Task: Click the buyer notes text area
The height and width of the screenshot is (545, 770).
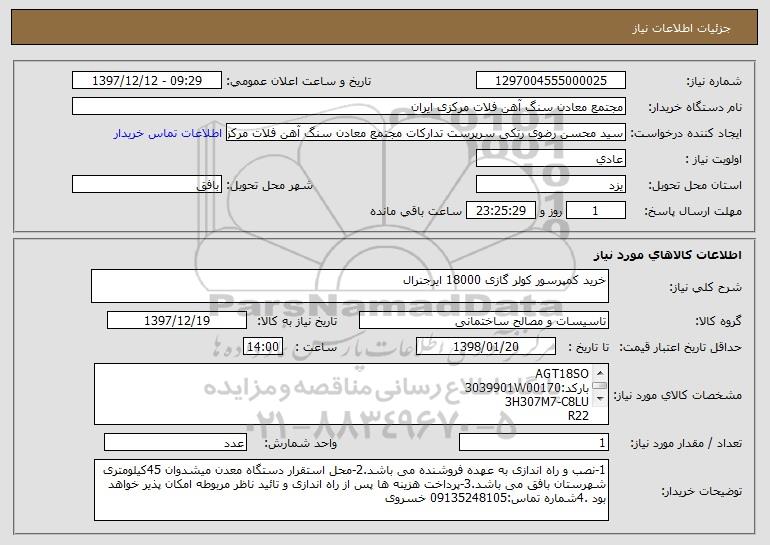Action: click(x=351, y=490)
